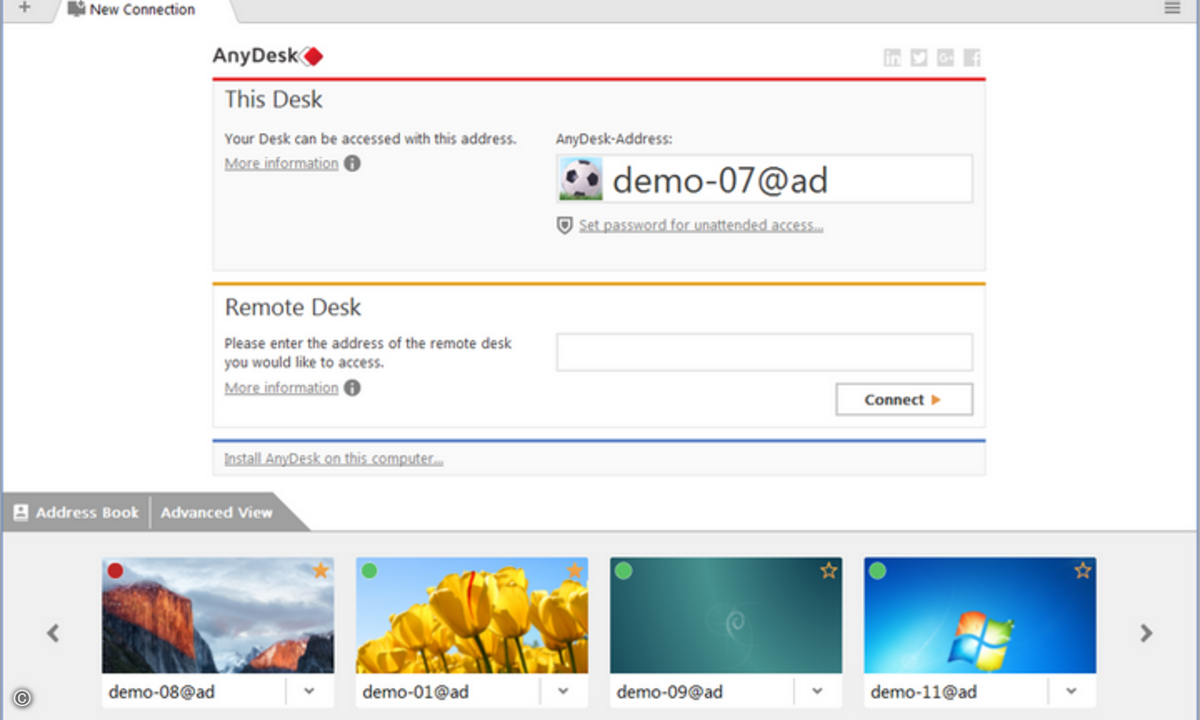The height and width of the screenshot is (720, 1200).
Task: Click the demo-01@ad label text
Action: pyautogui.click(x=416, y=691)
